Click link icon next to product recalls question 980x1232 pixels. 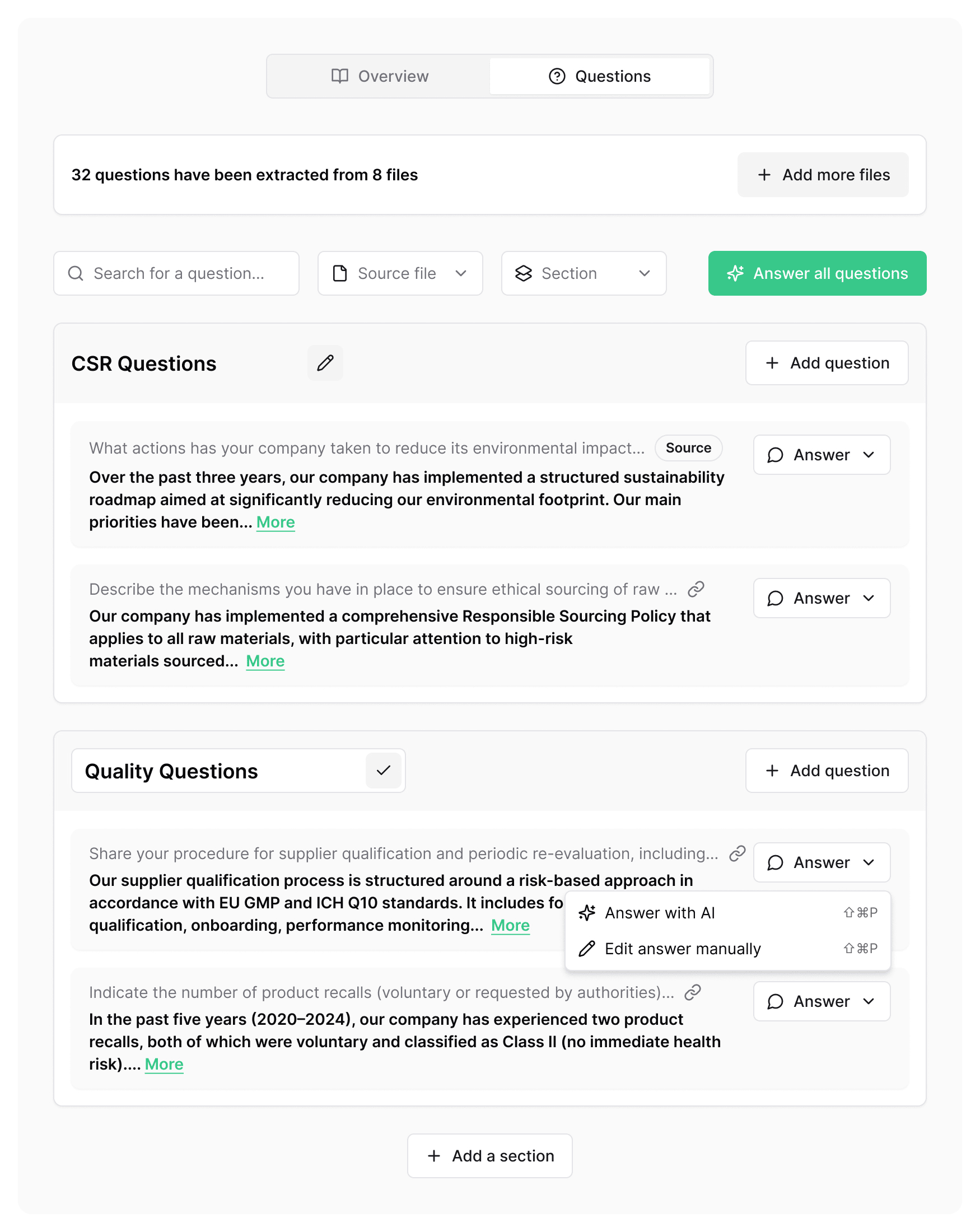(x=693, y=992)
